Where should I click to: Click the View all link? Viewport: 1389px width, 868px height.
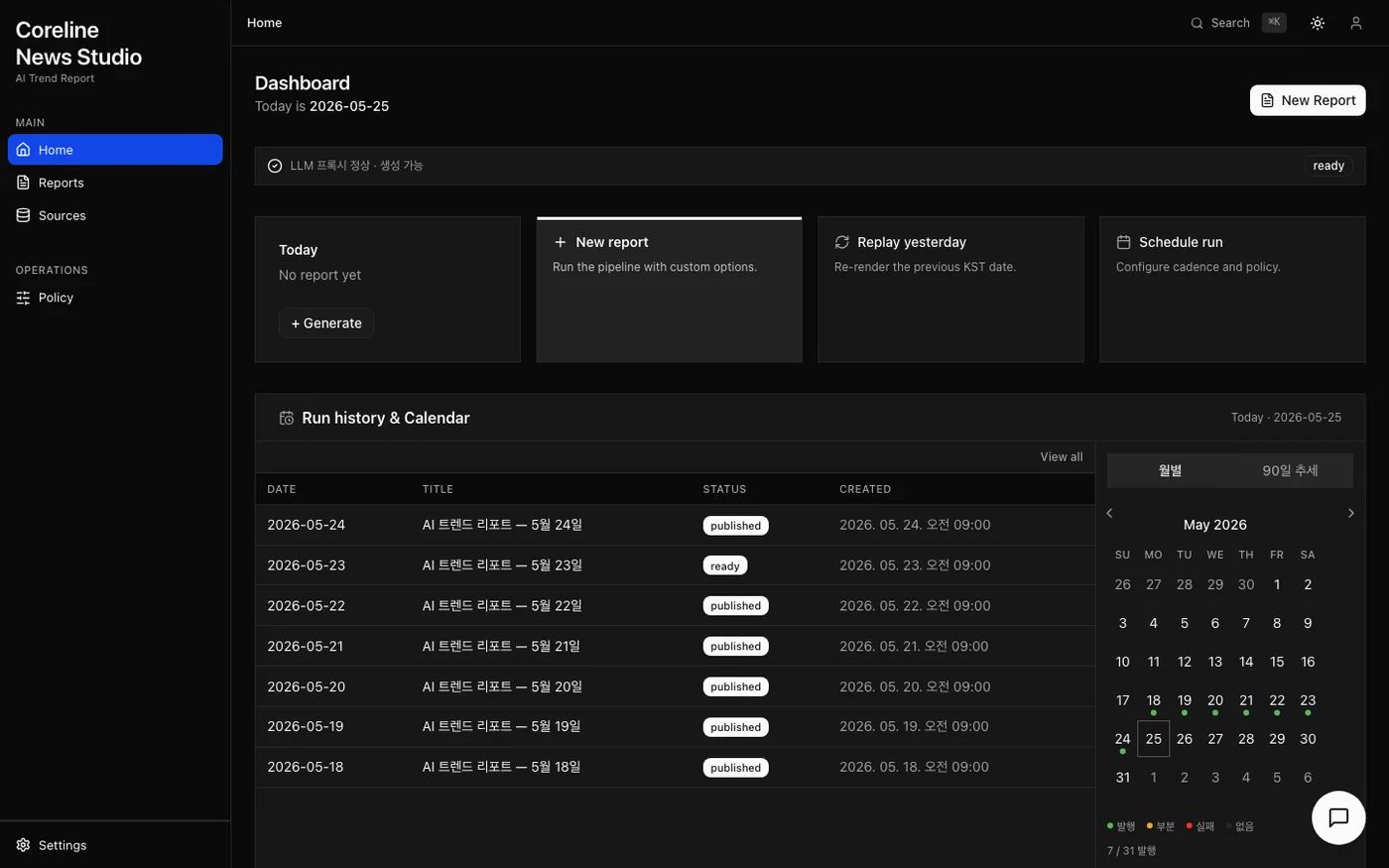pos(1062,457)
